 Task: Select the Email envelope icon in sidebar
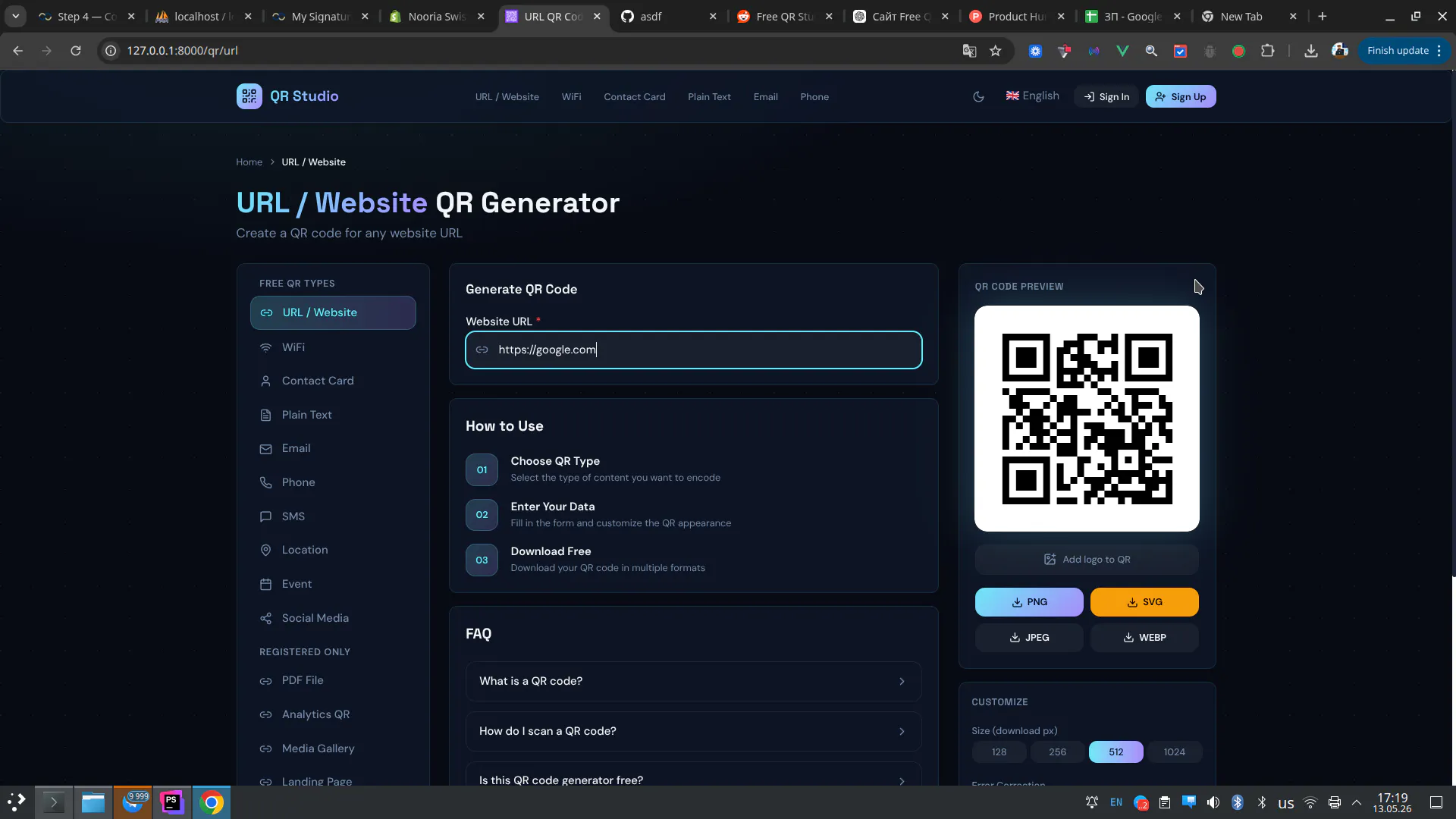click(265, 449)
